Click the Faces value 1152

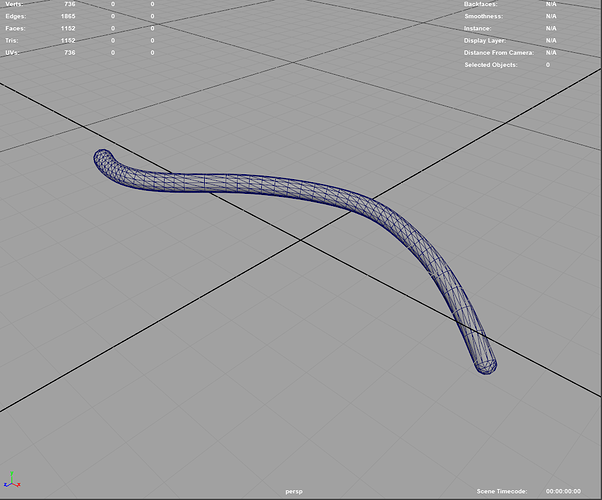pos(67,29)
